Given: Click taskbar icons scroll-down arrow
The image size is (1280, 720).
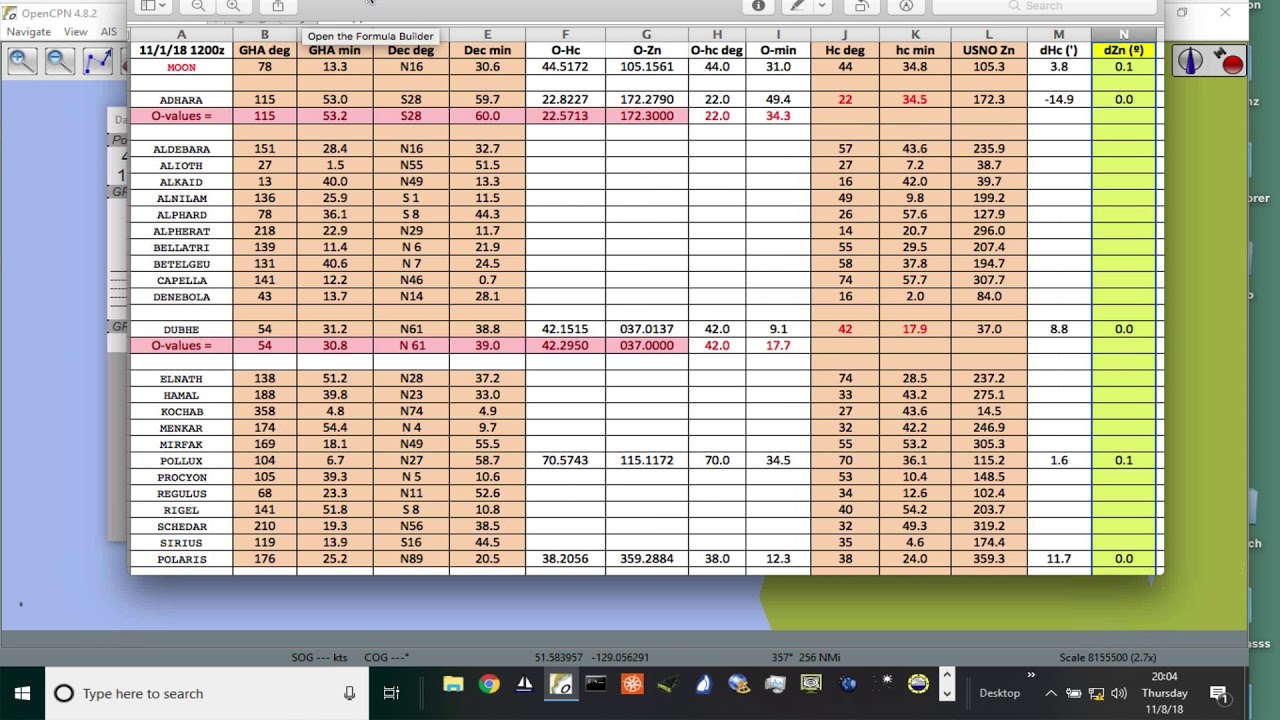Looking at the screenshot, I should point(947,695).
